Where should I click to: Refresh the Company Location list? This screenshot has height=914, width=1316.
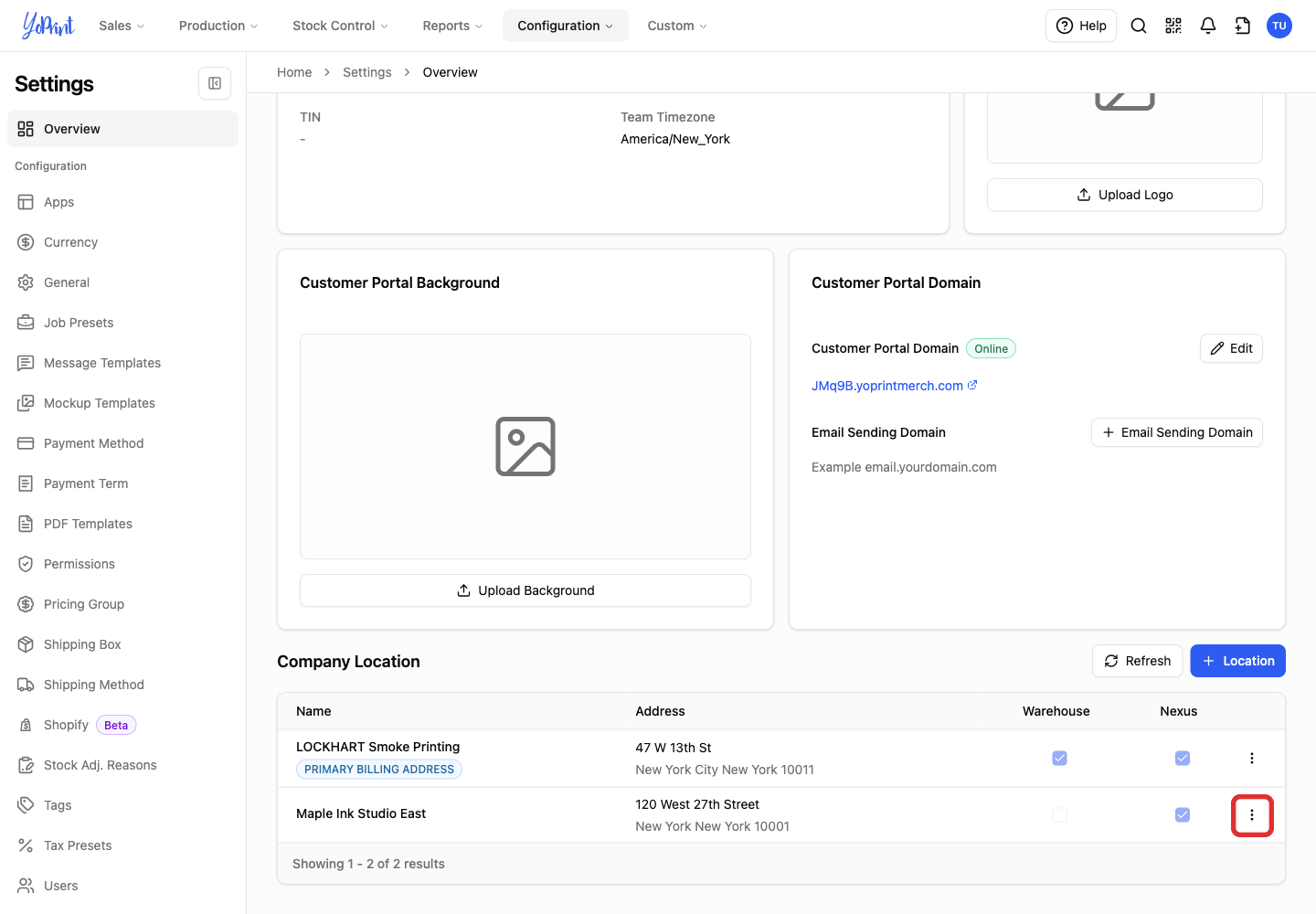tap(1138, 661)
